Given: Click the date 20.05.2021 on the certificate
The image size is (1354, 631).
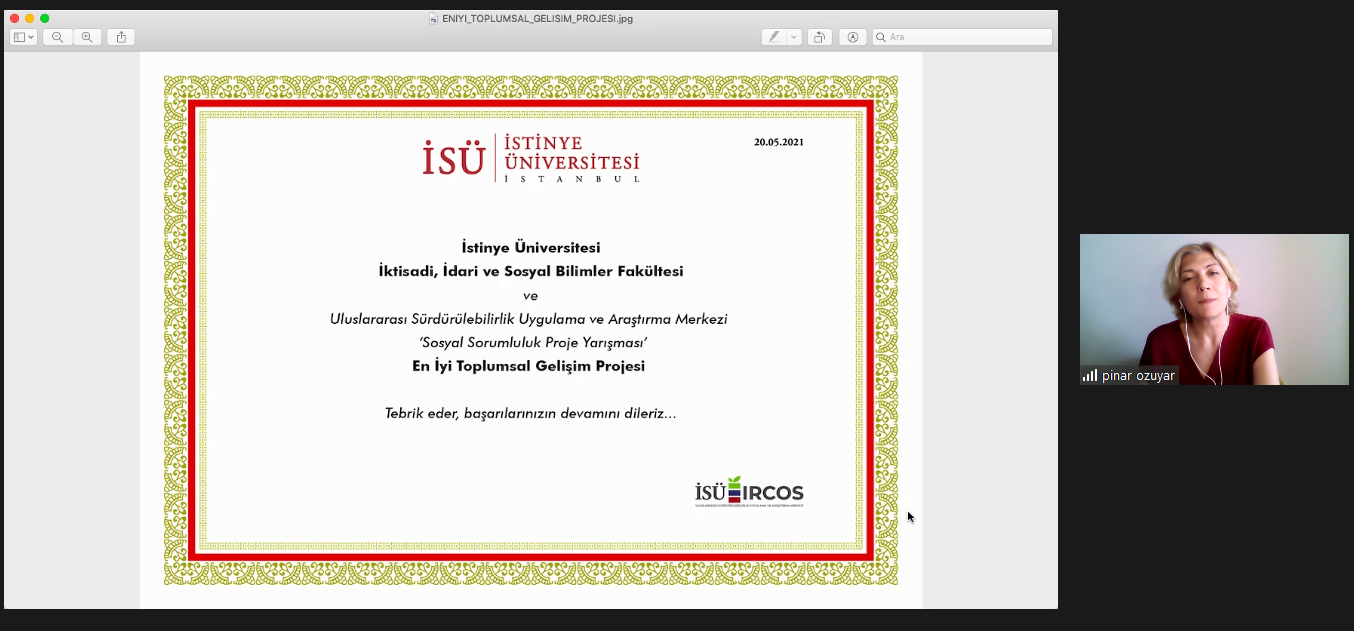Looking at the screenshot, I should tap(778, 142).
